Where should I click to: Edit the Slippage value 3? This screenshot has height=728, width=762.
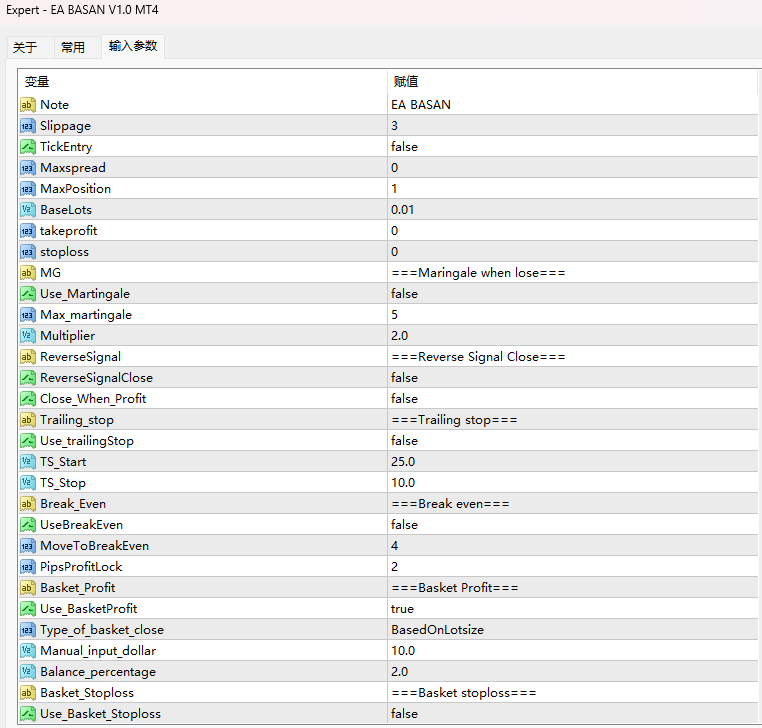pos(572,126)
